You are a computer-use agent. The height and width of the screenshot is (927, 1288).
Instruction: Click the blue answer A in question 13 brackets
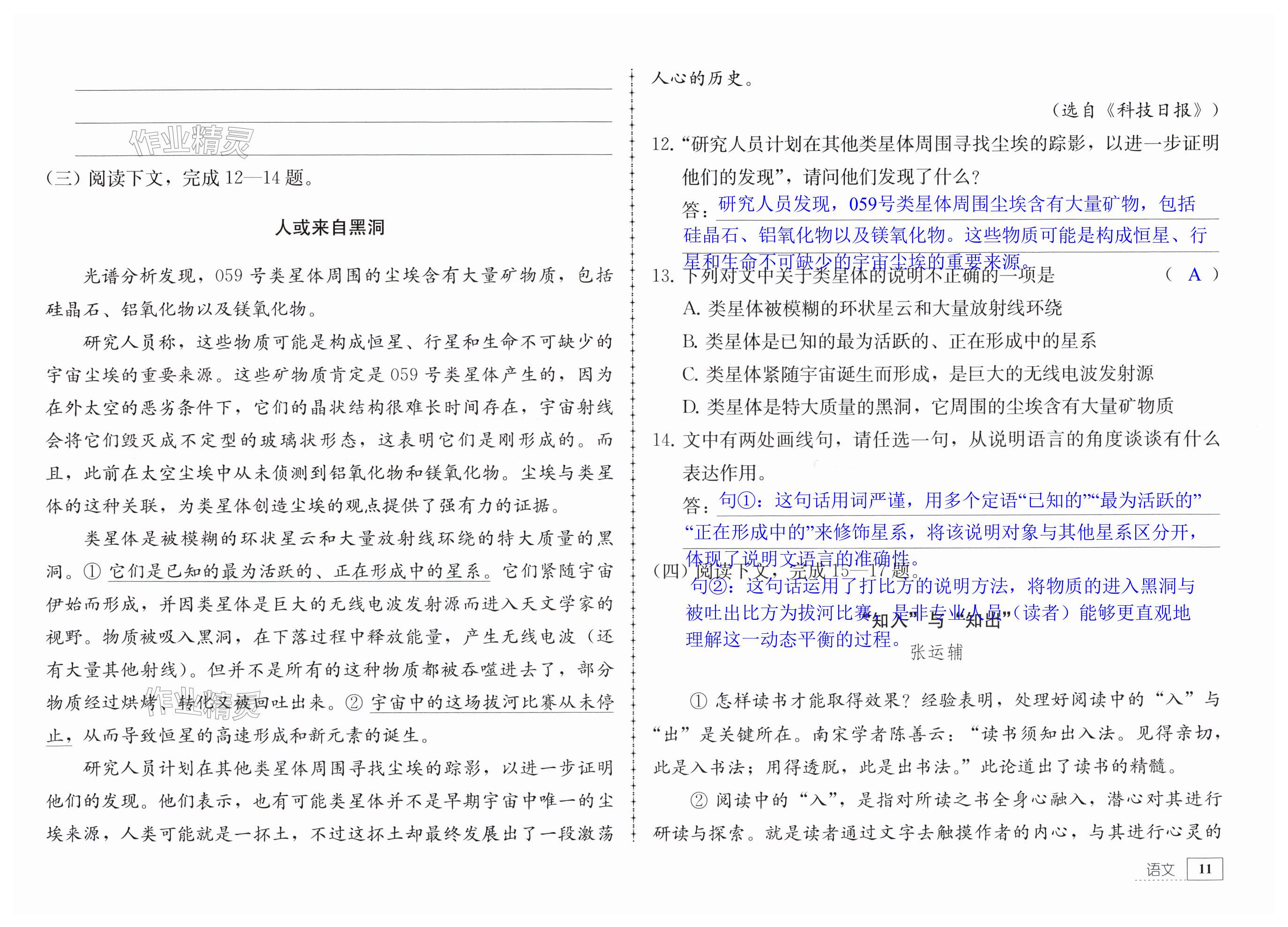[x=1194, y=275]
